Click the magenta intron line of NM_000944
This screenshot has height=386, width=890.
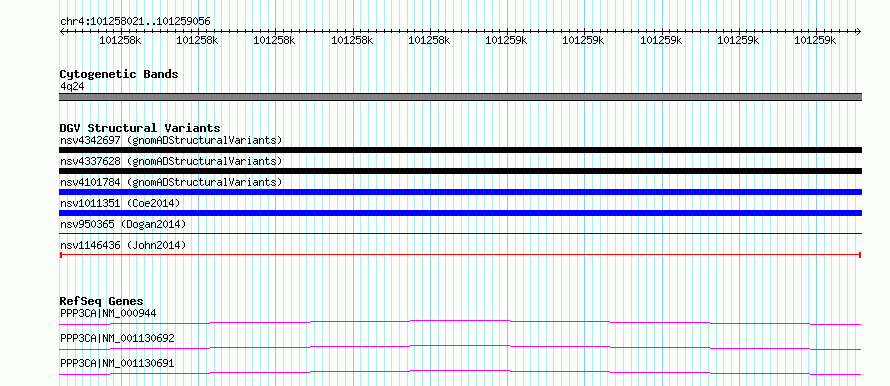point(460,322)
